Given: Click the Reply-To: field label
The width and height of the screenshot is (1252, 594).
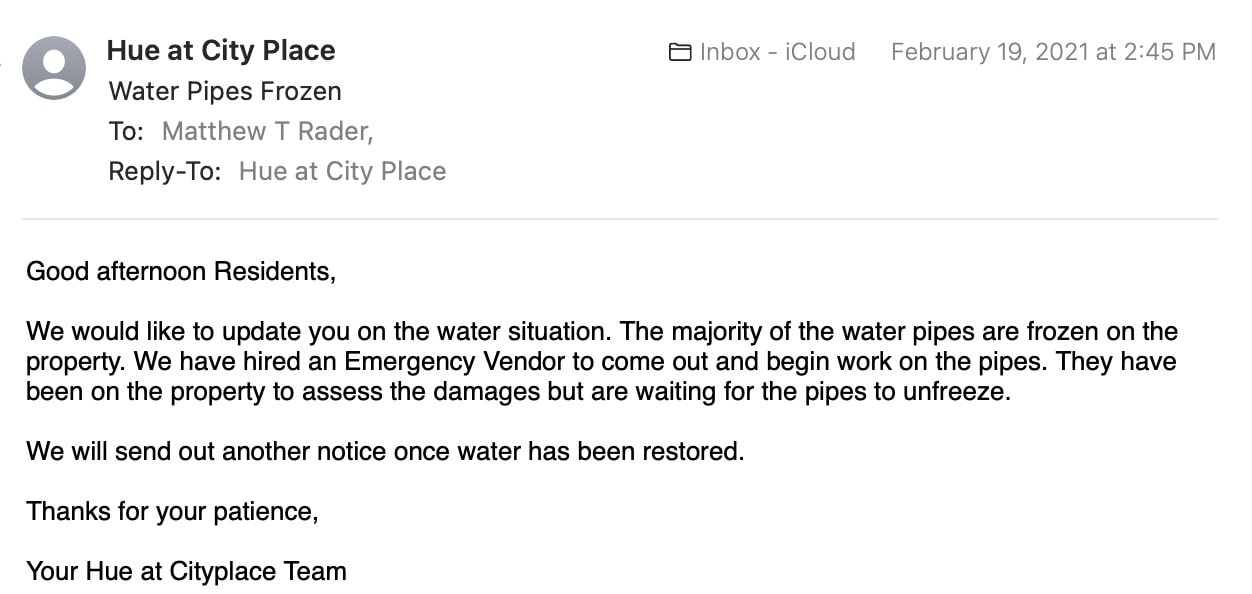Looking at the screenshot, I should 164,171.
